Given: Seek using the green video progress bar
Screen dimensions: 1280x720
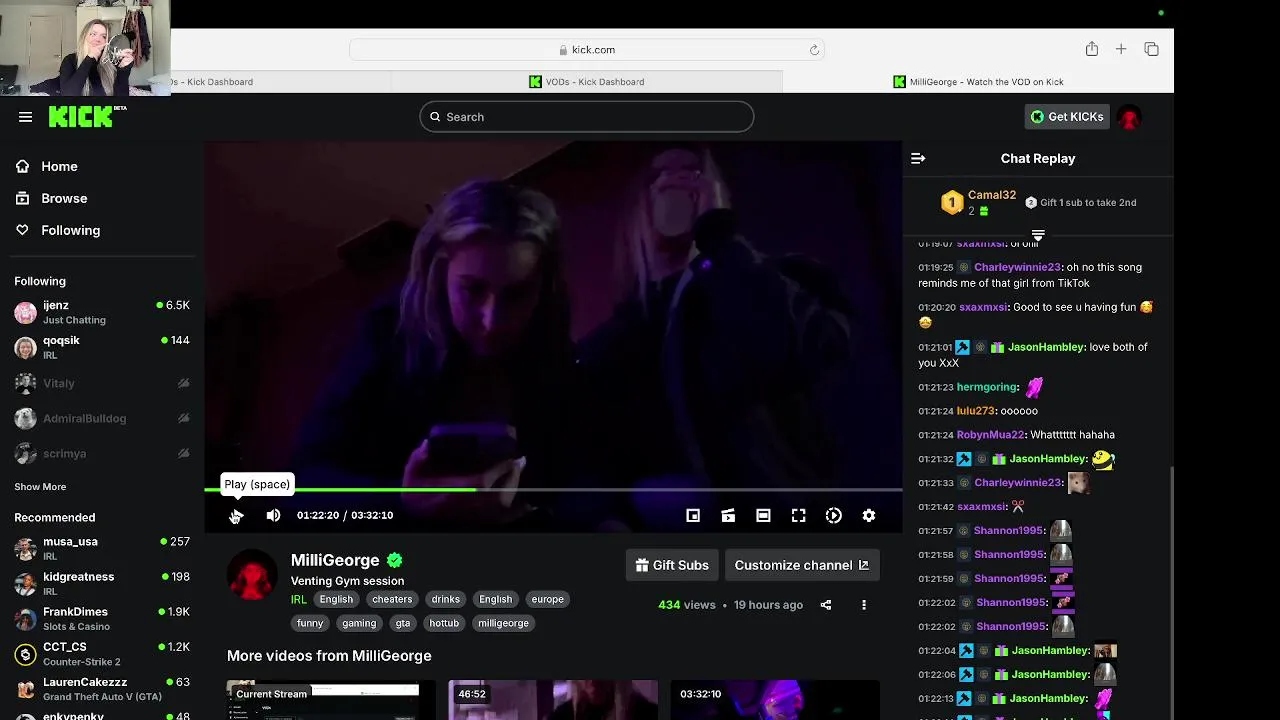Looking at the screenshot, I should (x=553, y=489).
